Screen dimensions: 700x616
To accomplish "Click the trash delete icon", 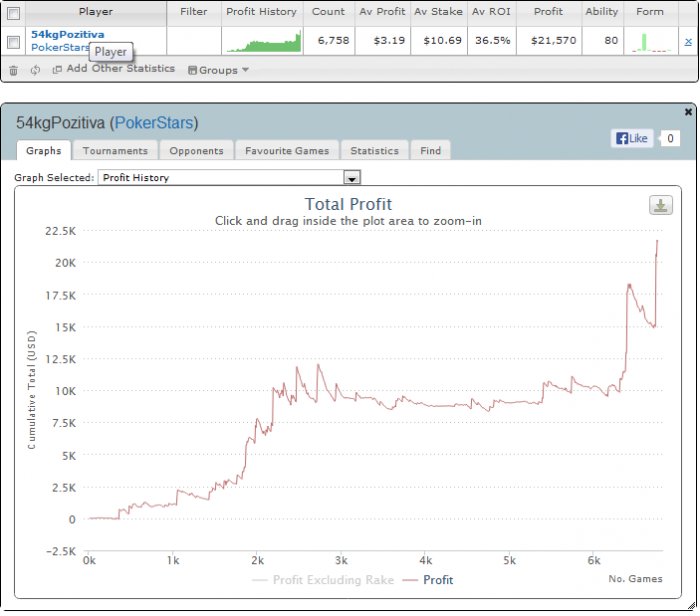I will click(13, 70).
